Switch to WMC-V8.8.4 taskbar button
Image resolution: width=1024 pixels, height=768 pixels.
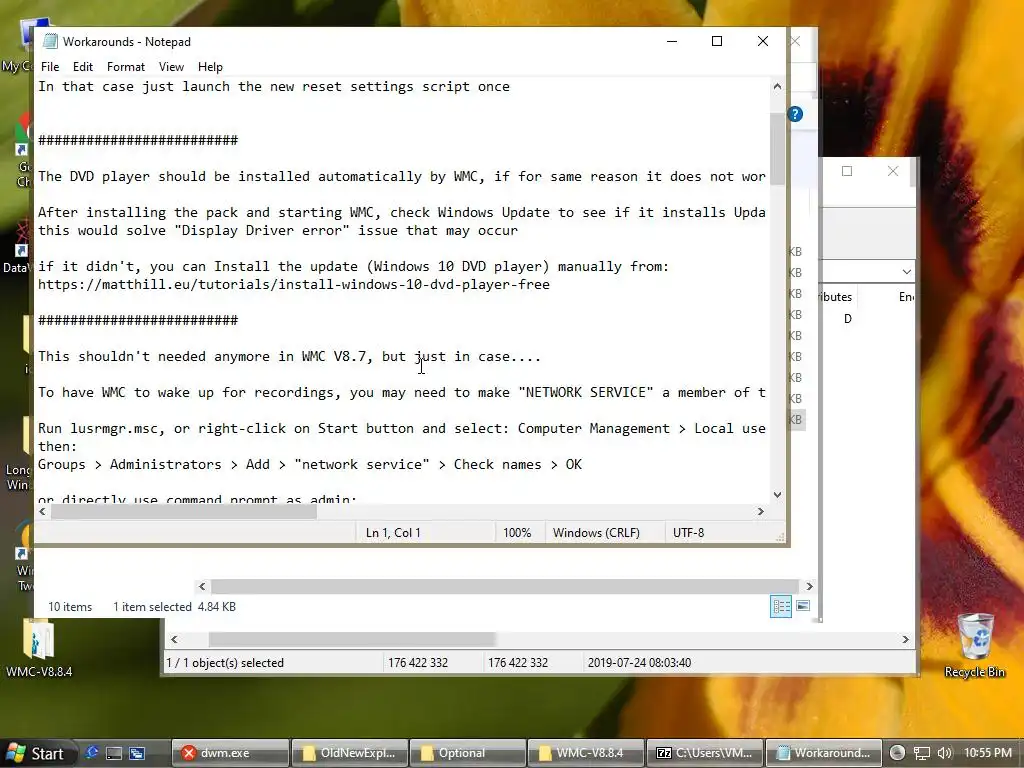[x=586, y=753]
